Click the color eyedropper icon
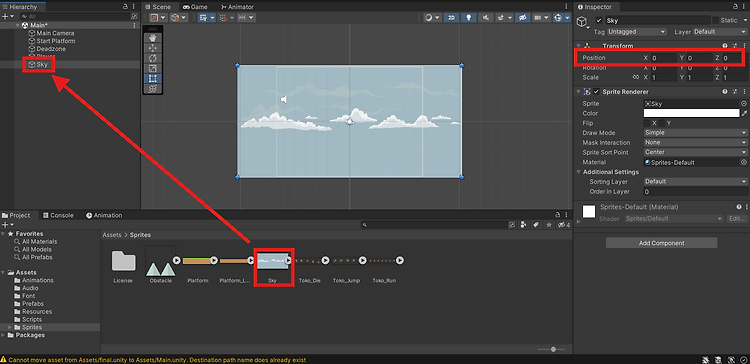This screenshot has width=750, height=364. [x=744, y=113]
